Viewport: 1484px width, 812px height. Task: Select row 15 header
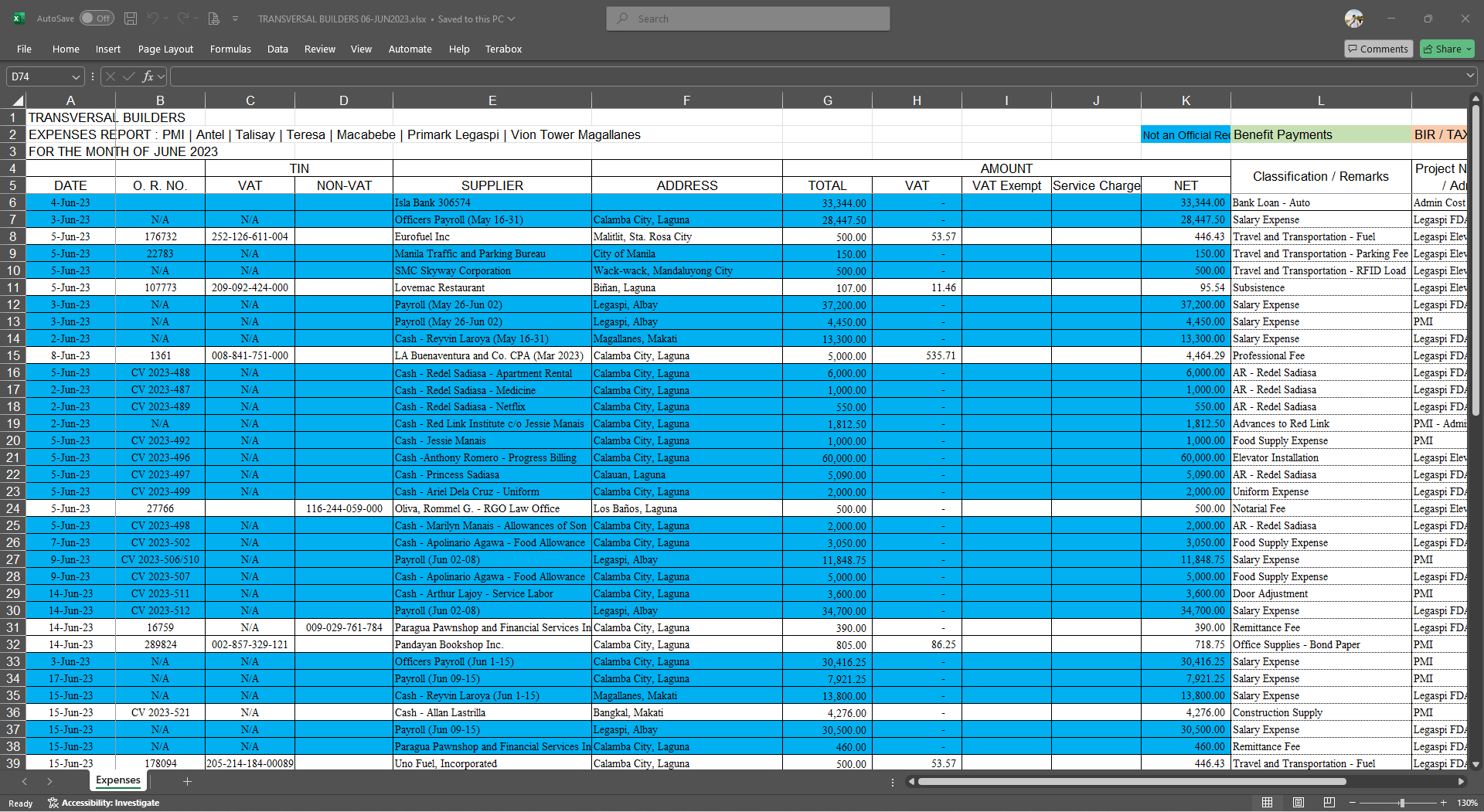click(x=13, y=355)
